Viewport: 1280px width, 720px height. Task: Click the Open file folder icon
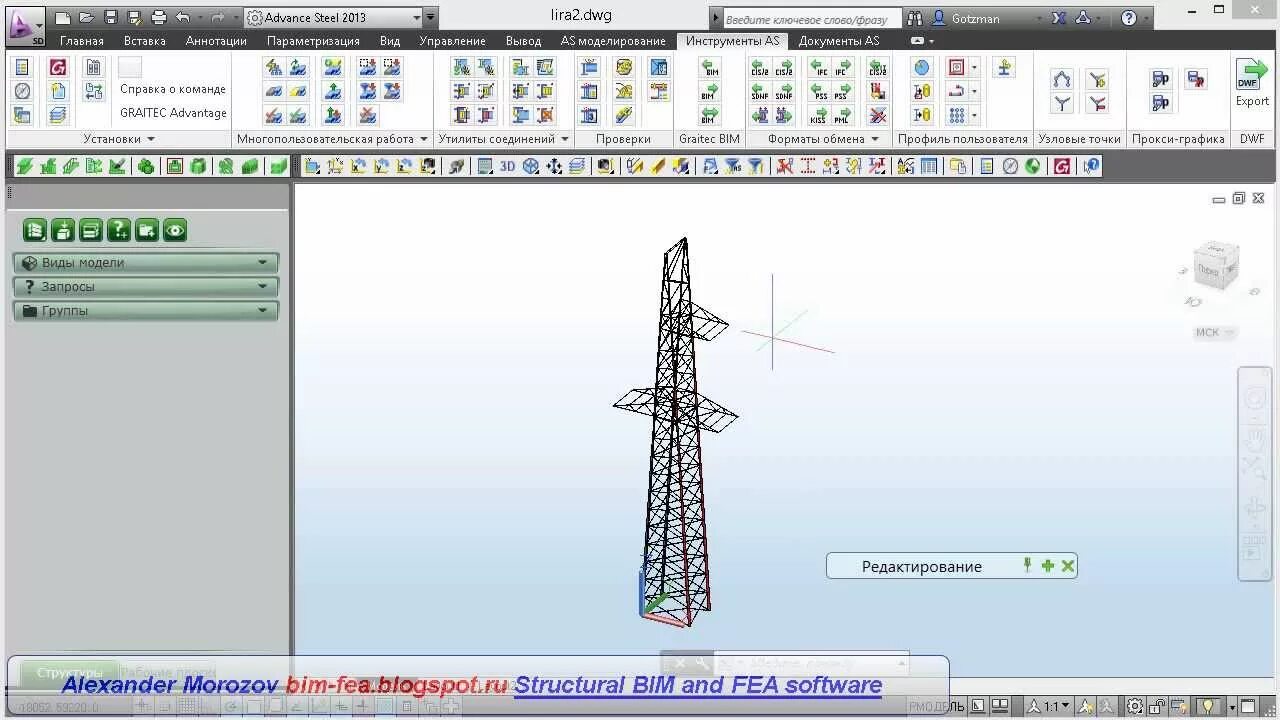(87, 18)
